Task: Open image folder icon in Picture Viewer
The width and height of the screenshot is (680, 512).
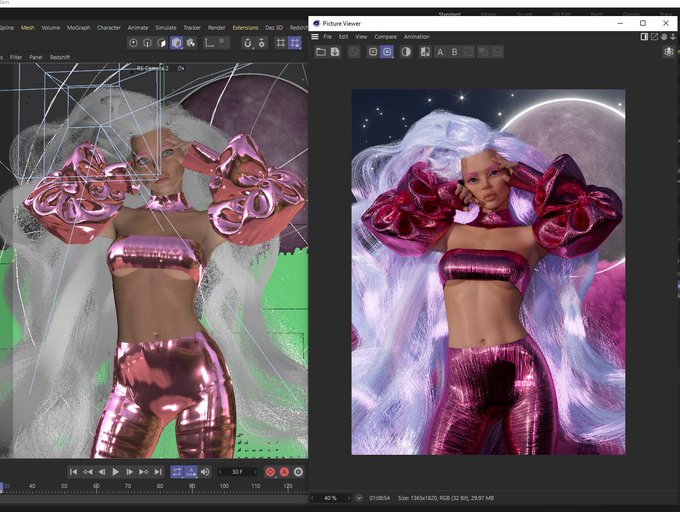Action: 321,52
